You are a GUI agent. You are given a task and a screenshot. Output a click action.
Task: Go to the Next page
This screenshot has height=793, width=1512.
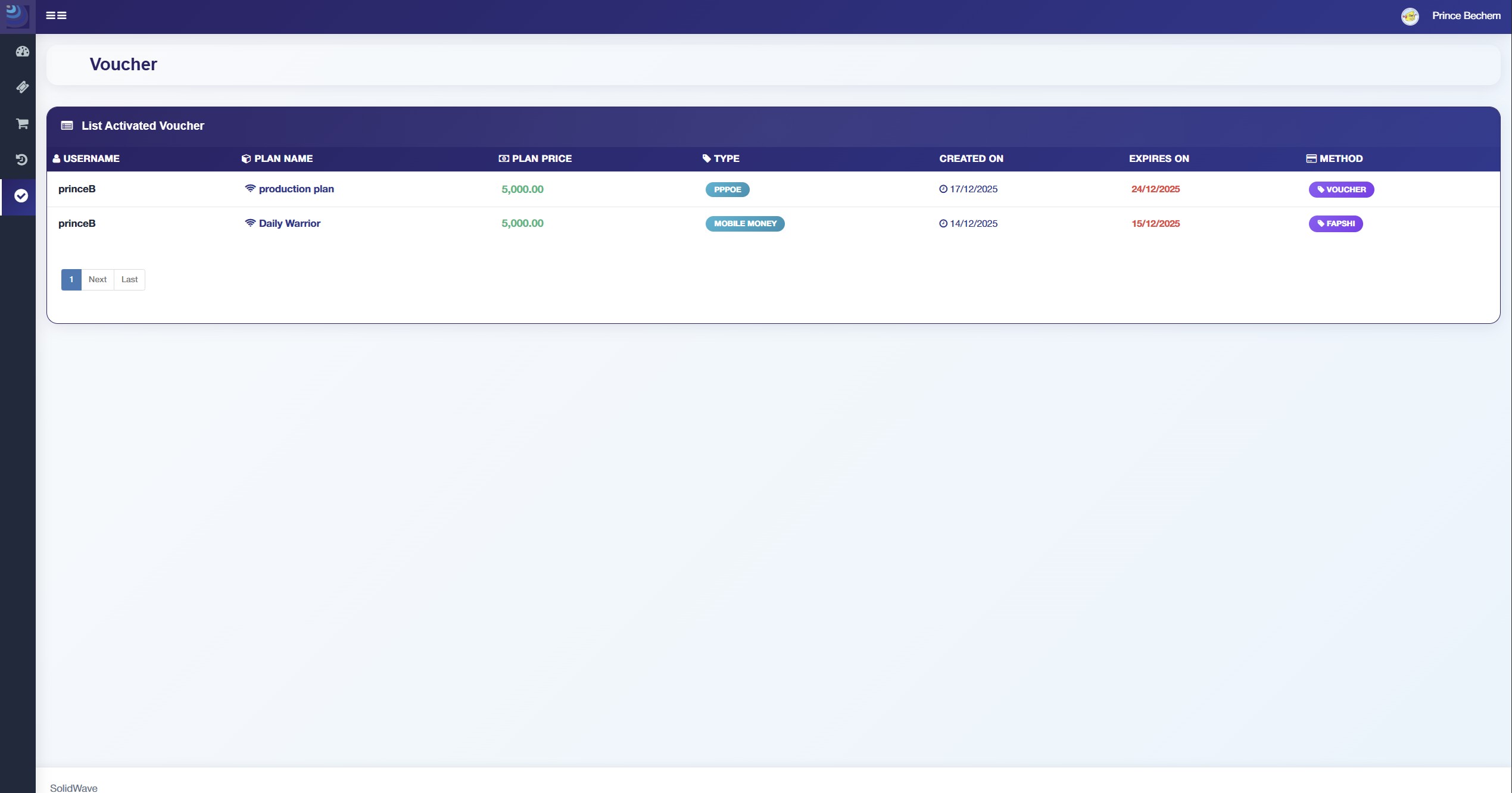click(97, 280)
